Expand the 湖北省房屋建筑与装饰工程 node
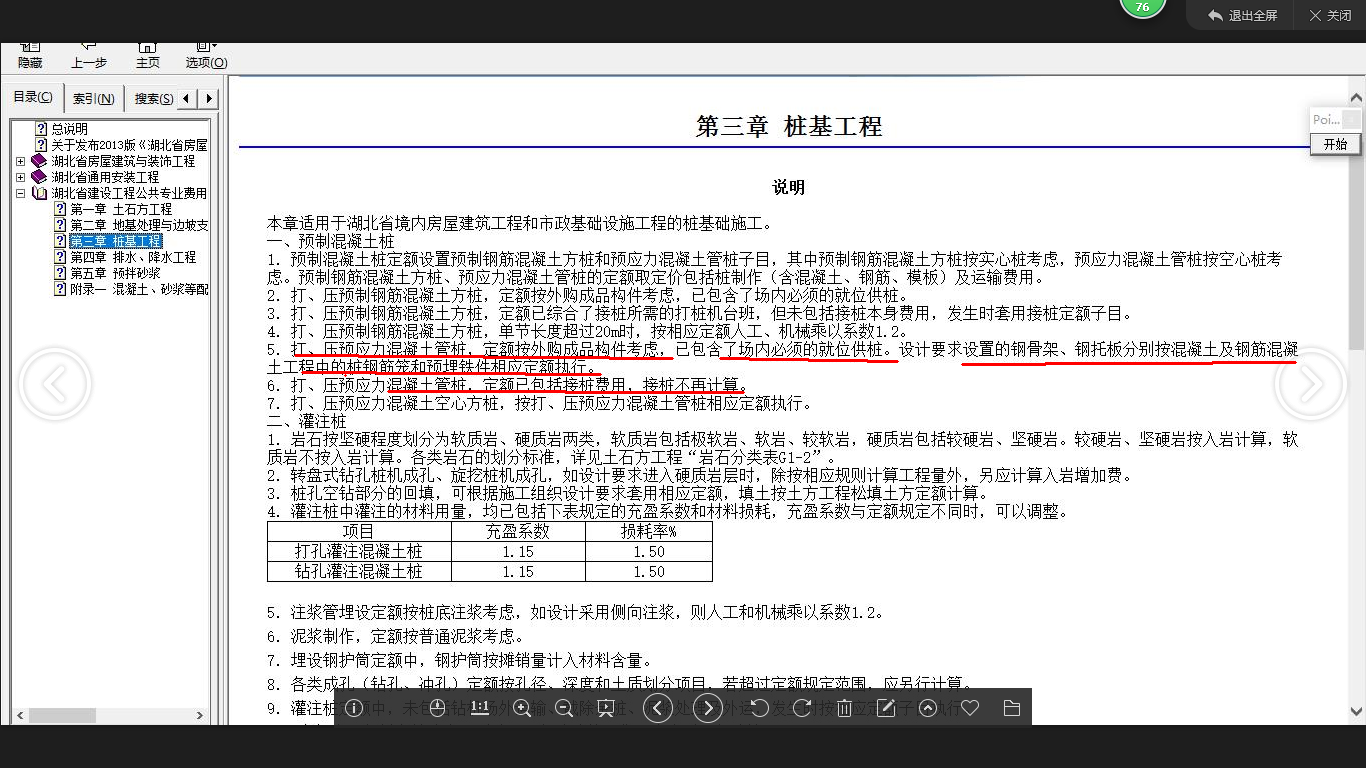This screenshot has height=768, width=1366. [x=21, y=161]
